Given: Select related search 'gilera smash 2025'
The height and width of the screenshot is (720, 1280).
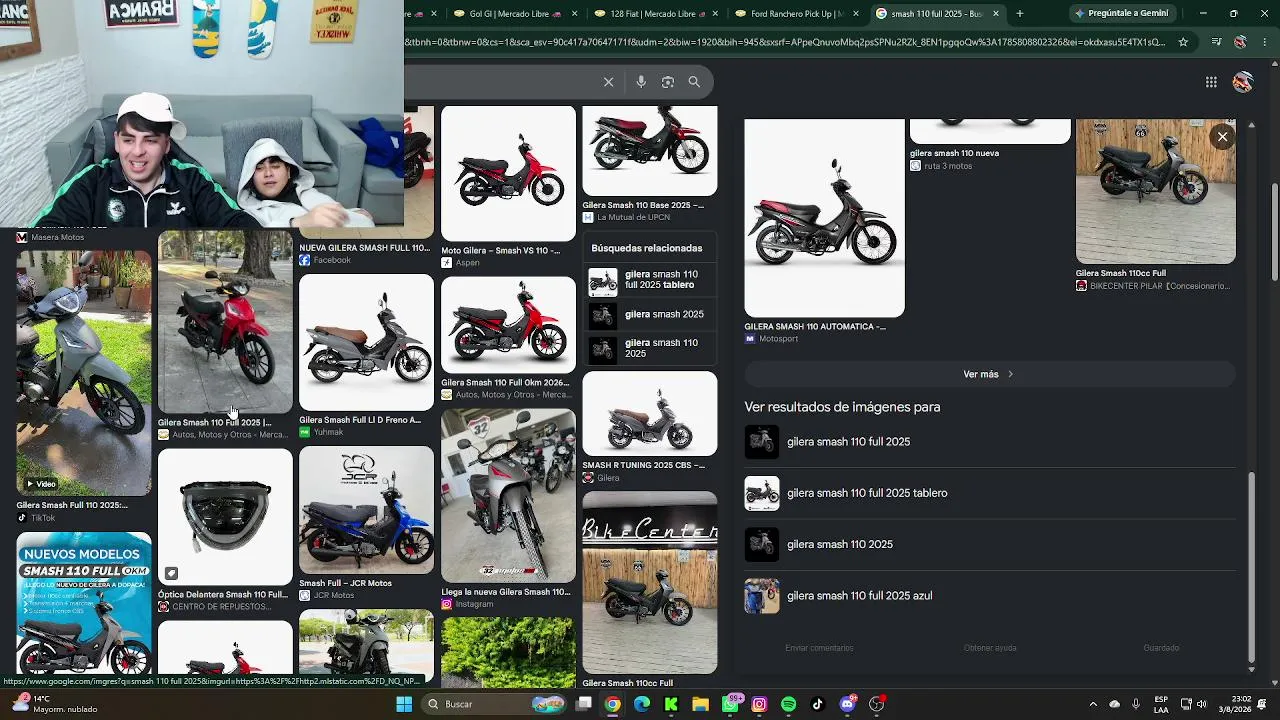Looking at the screenshot, I should 650,314.
